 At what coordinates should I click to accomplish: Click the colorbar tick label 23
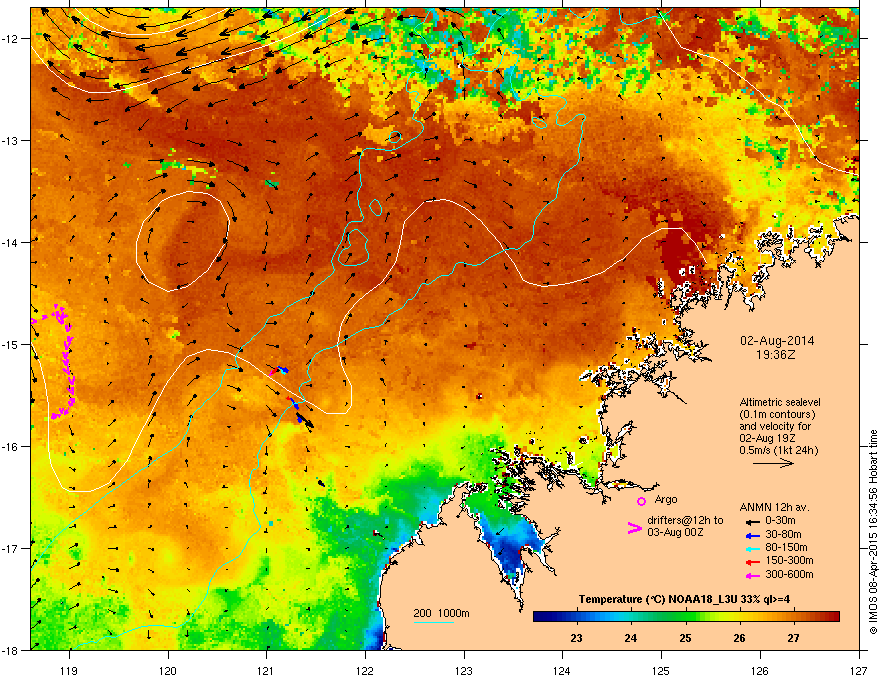click(576, 638)
